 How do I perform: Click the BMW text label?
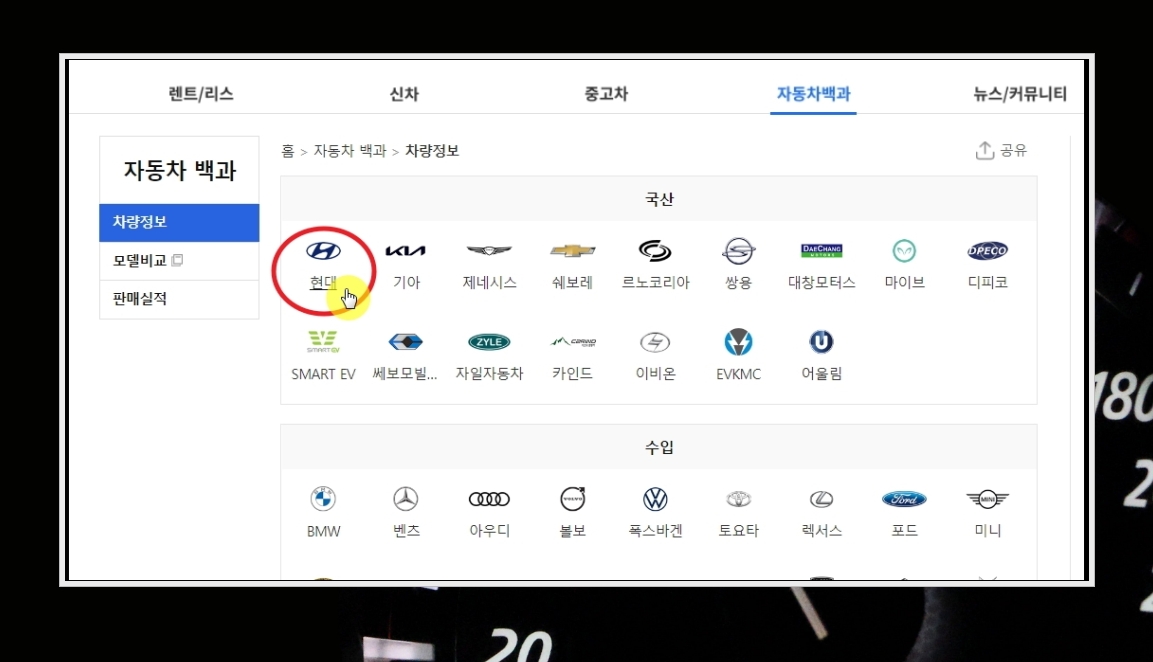tap(324, 531)
